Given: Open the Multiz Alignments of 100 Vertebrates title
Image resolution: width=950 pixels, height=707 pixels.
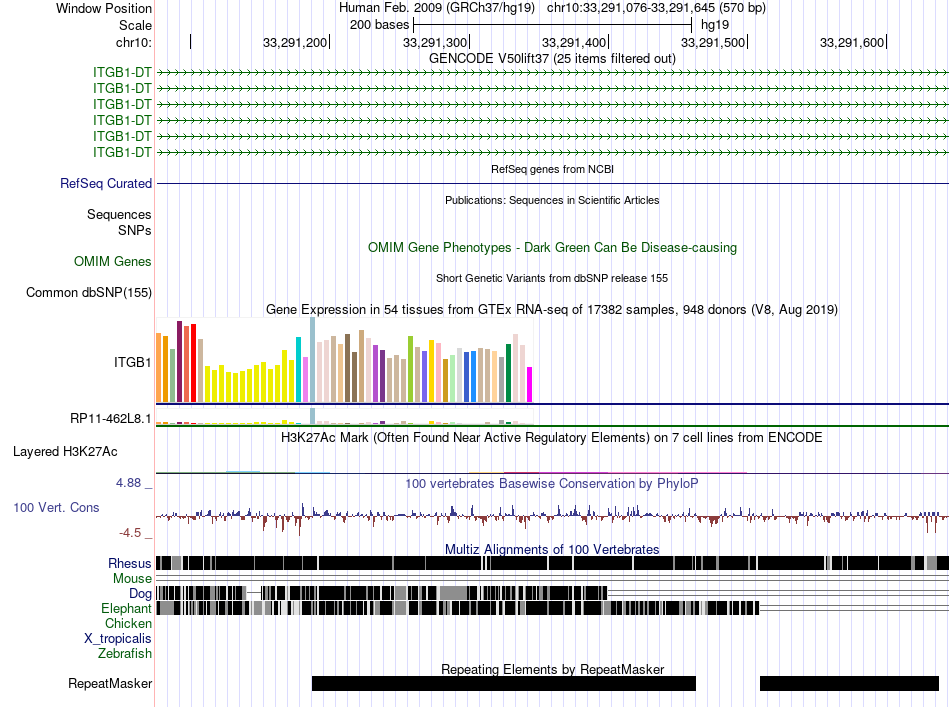Looking at the screenshot, I should [552, 549].
